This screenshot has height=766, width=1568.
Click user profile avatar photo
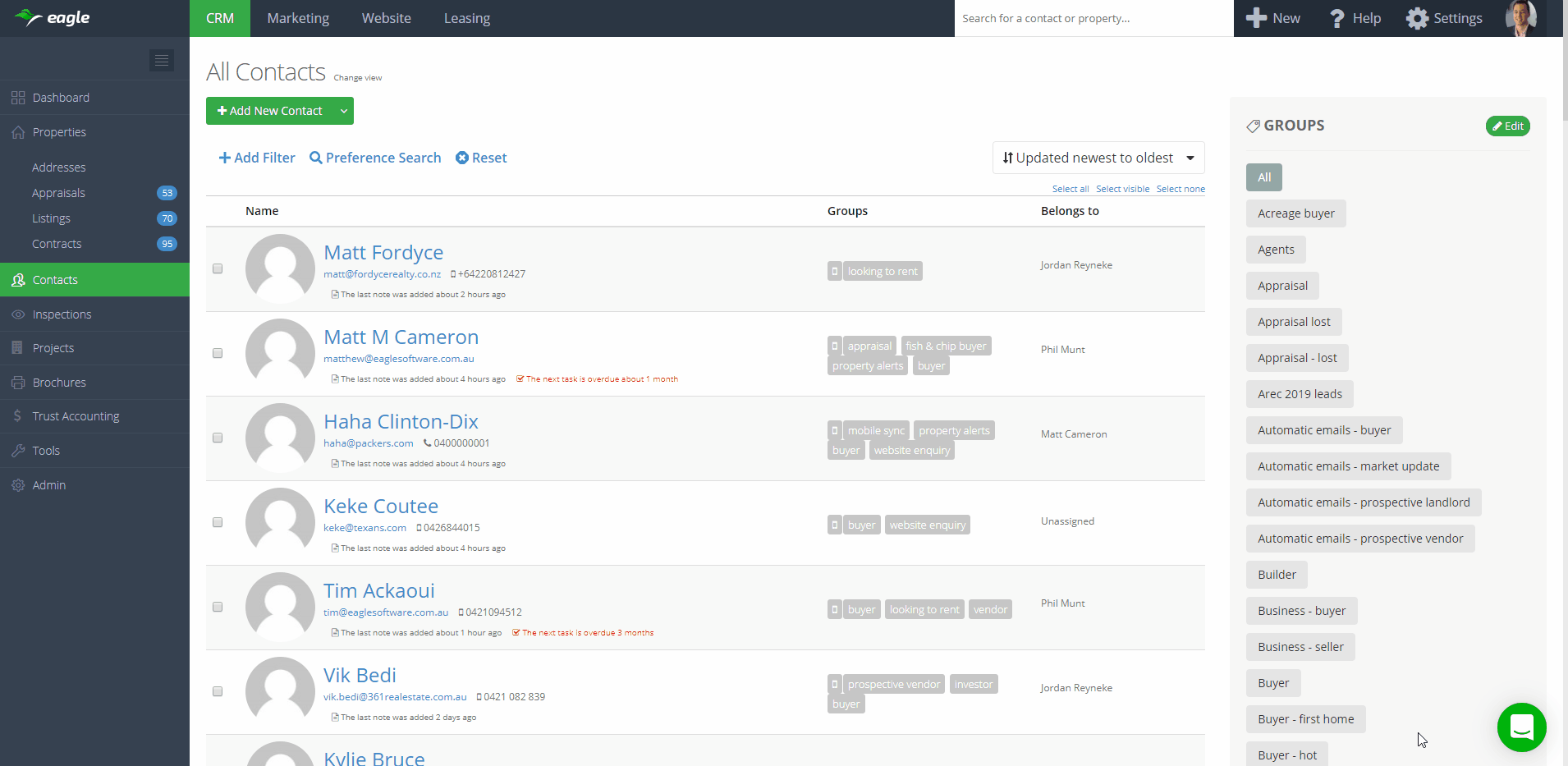[1520, 18]
